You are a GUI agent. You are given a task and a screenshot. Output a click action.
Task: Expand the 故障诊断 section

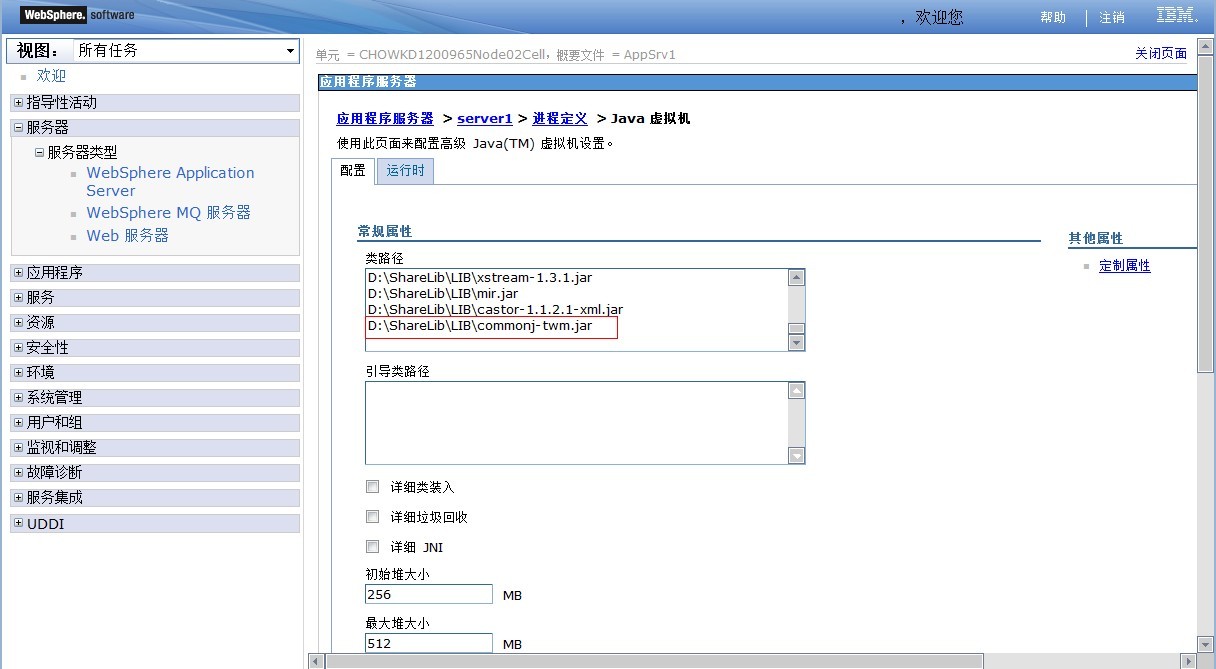(x=19, y=473)
